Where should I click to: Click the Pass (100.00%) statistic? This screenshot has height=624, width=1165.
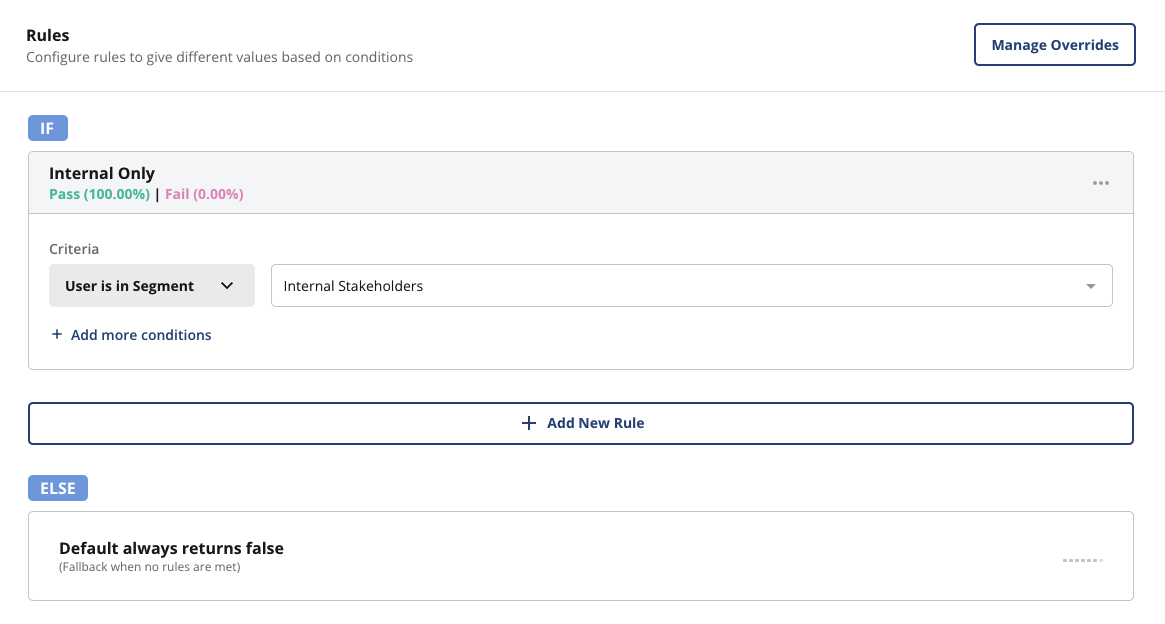[x=99, y=194]
